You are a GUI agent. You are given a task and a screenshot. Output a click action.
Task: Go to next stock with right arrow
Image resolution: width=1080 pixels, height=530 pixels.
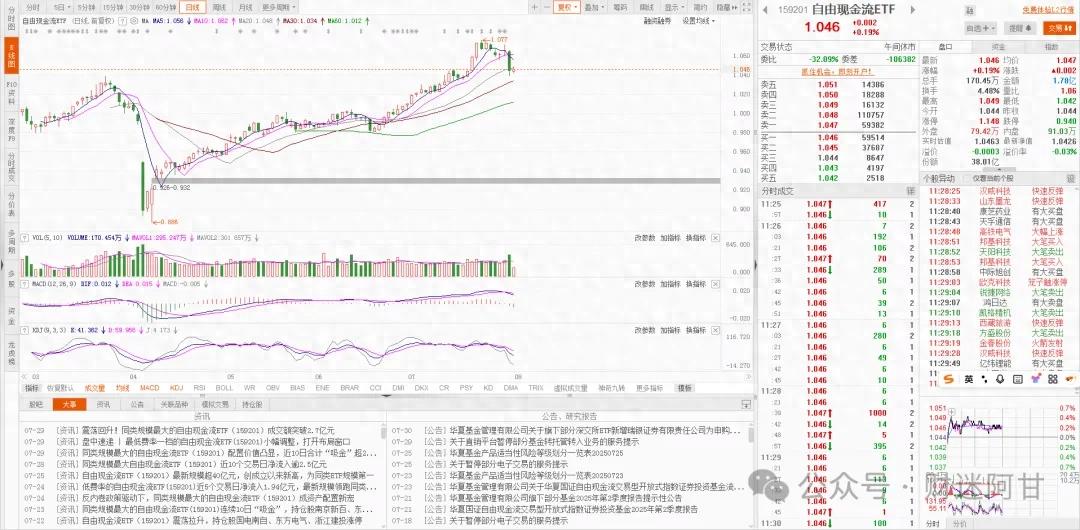coord(913,9)
